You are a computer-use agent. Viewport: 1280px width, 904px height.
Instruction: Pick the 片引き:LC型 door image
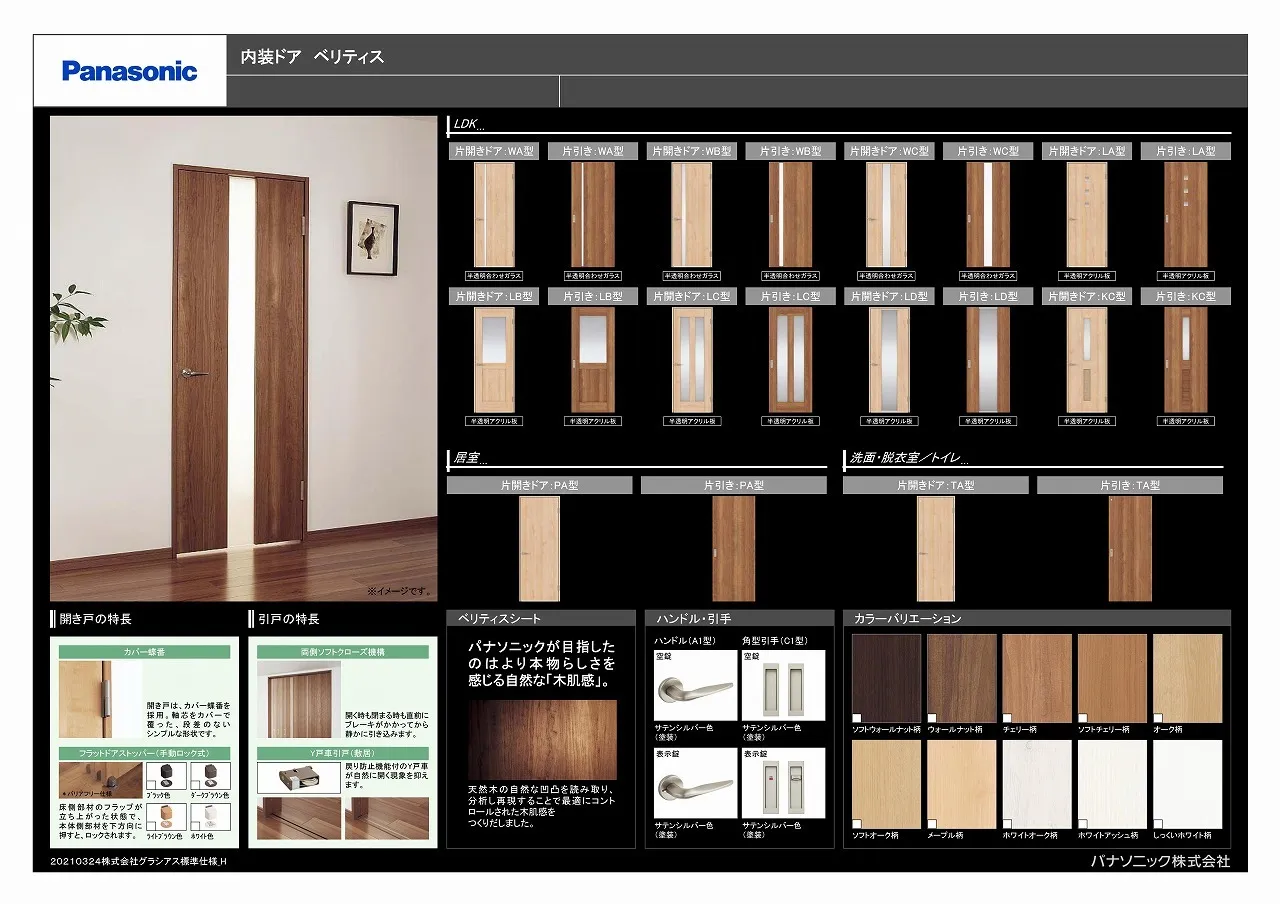coord(790,360)
